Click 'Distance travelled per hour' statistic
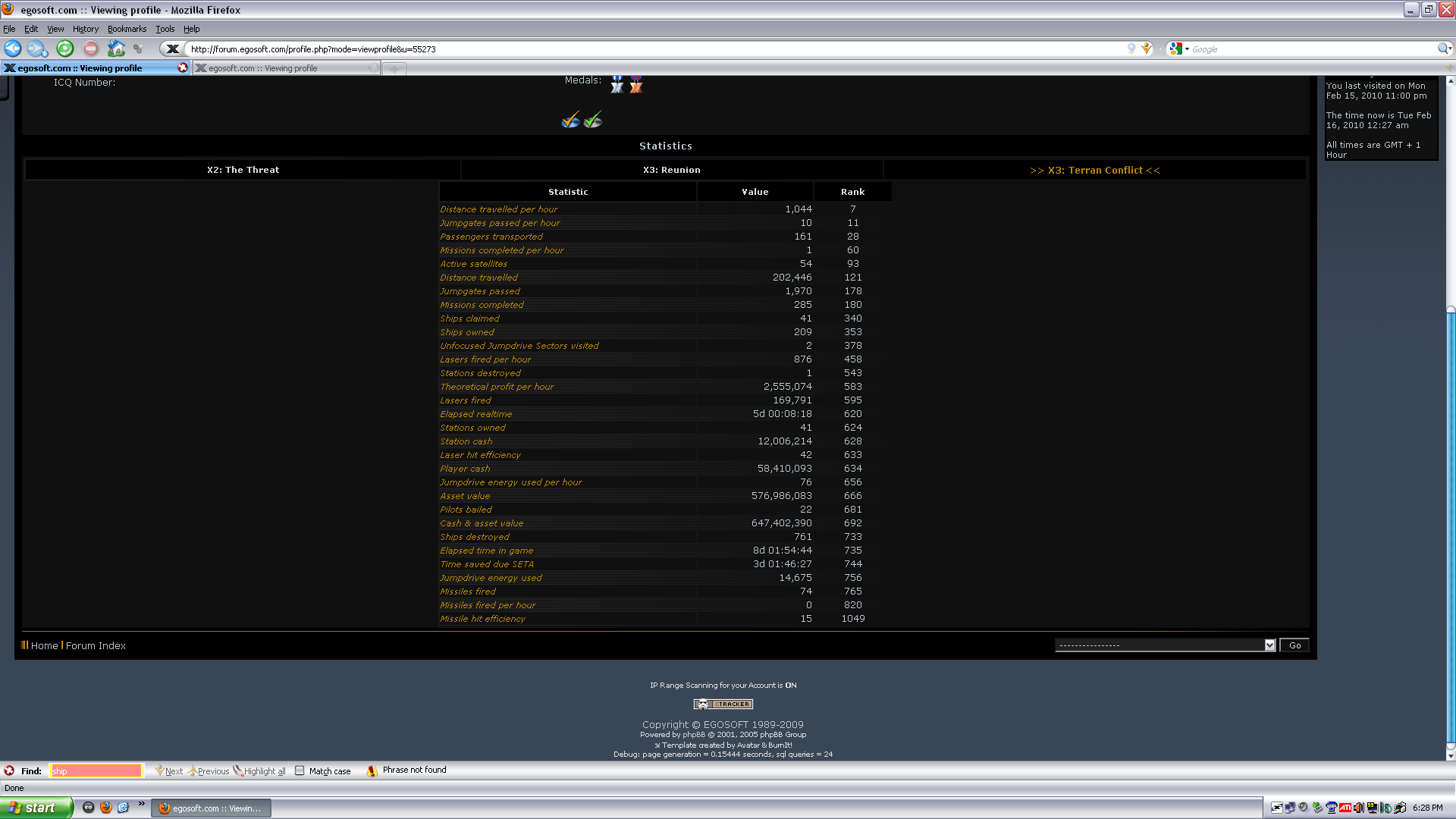This screenshot has width=1456, height=819. [499, 209]
